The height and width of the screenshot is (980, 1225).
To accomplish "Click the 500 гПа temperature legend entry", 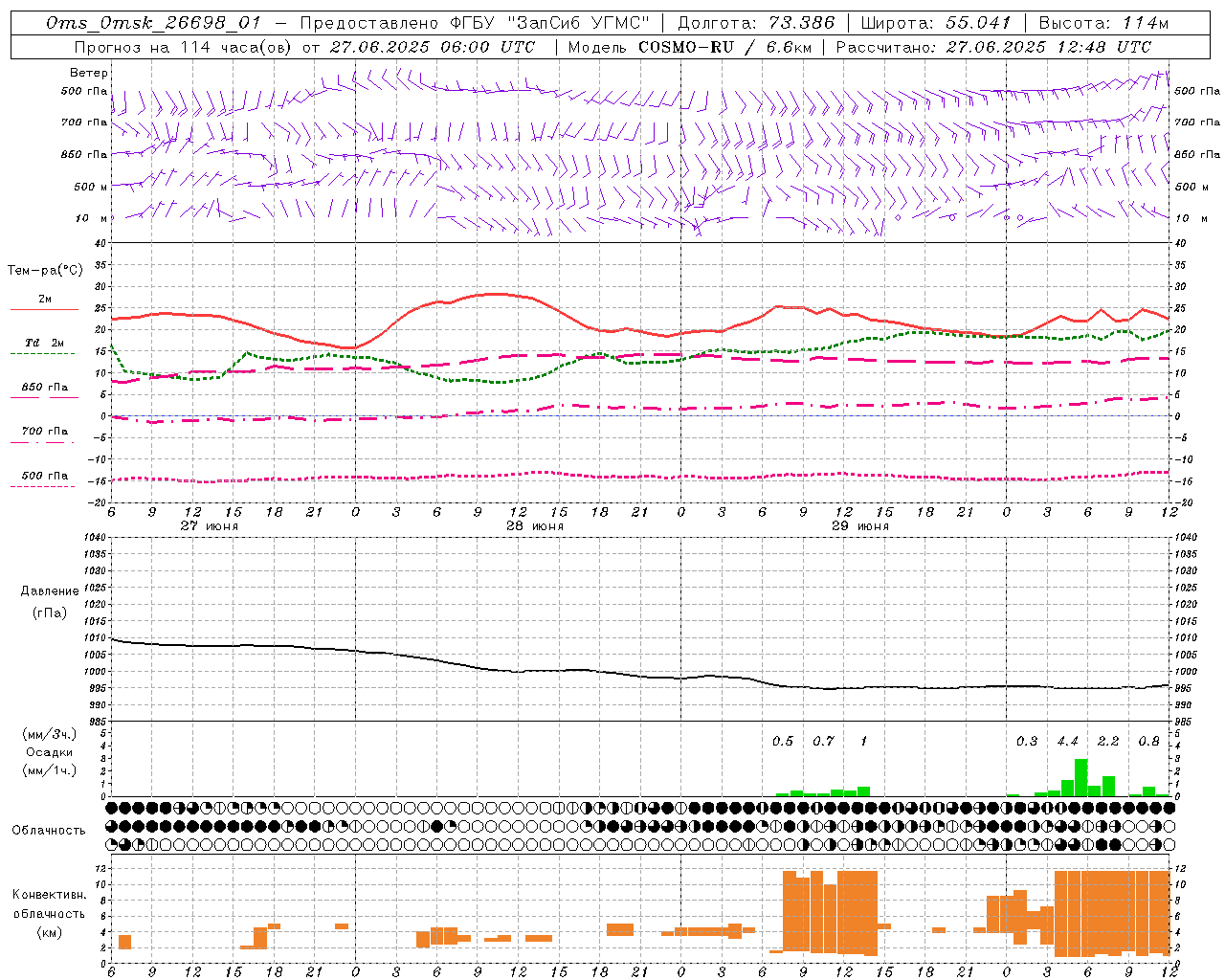I will [45, 476].
